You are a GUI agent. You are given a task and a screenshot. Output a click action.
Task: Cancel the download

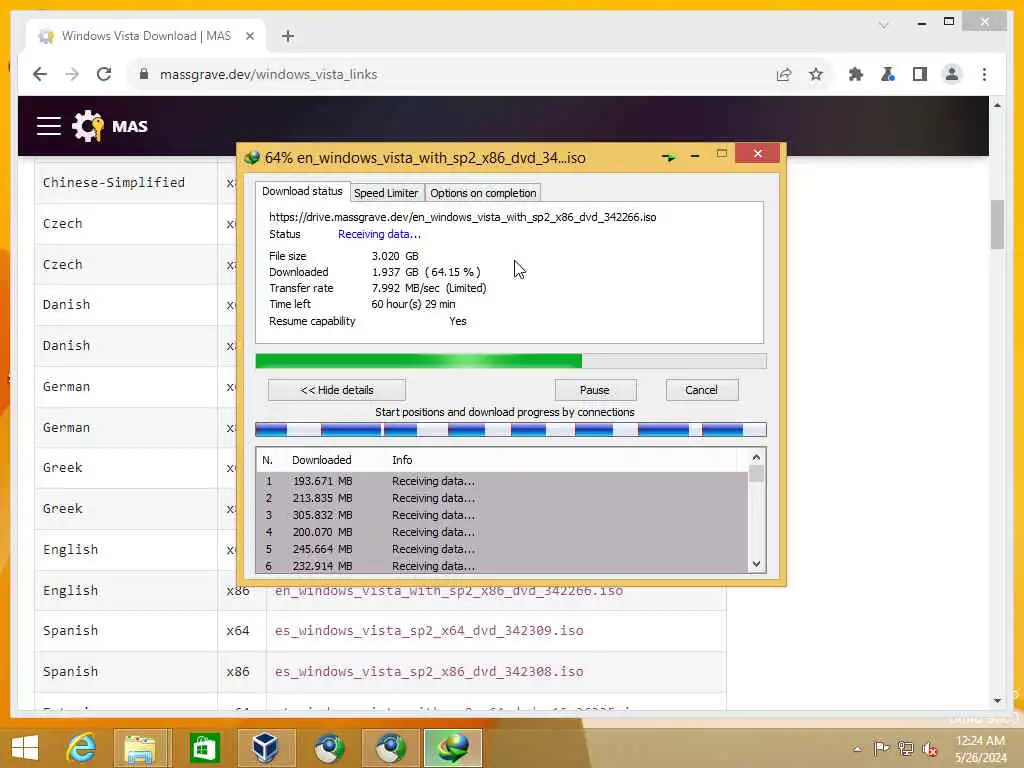(701, 390)
